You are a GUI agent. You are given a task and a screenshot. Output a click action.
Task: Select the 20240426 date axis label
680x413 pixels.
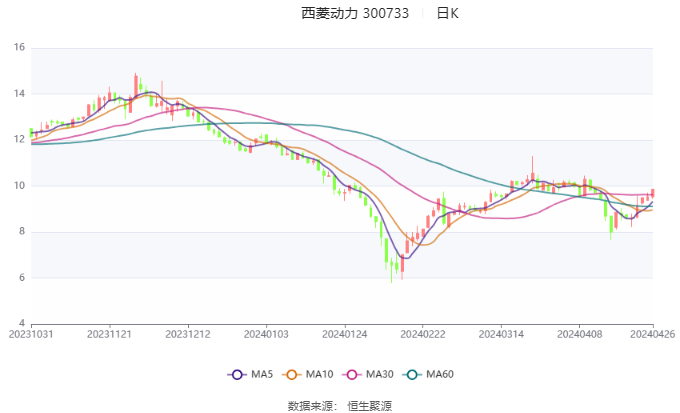pos(653,334)
